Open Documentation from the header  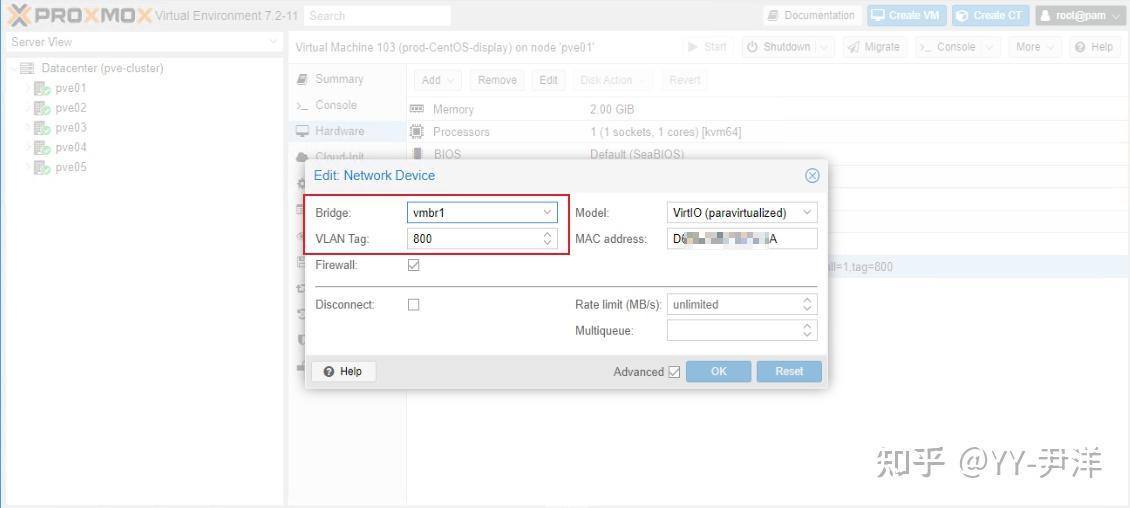[x=811, y=15]
